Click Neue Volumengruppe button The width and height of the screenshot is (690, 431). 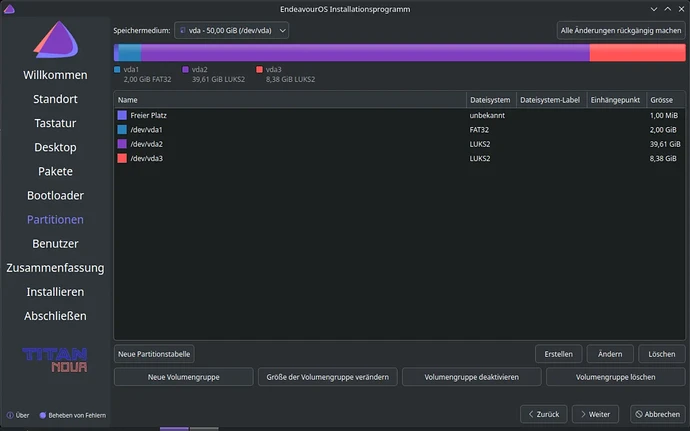pyautogui.click(x=184, y=377)
